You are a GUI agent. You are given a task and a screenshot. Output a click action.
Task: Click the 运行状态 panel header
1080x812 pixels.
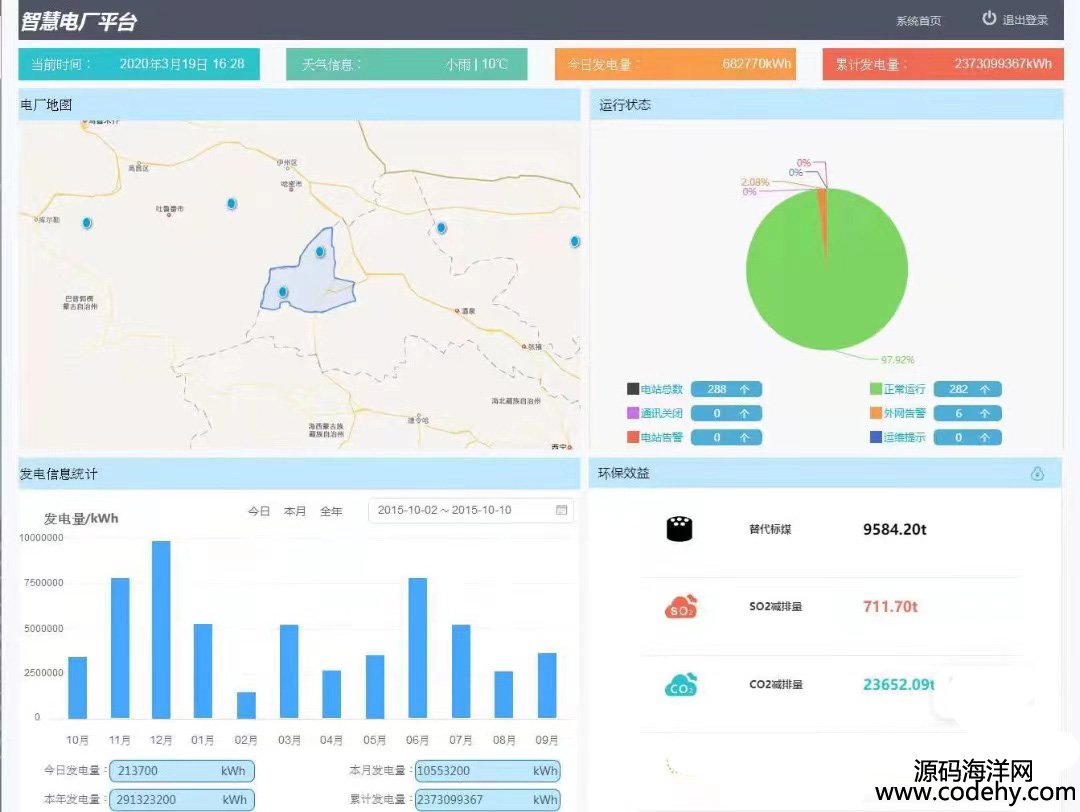click(x=827, y=105)
